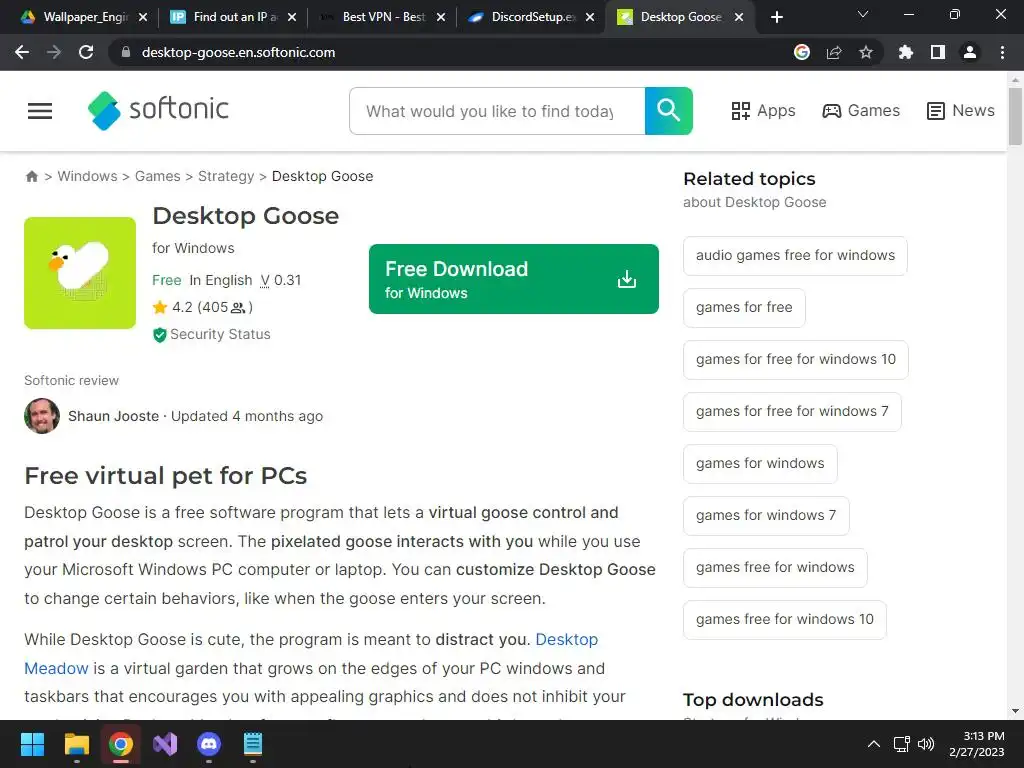Select 'games free for windows 10' topic

click(784, 620)
